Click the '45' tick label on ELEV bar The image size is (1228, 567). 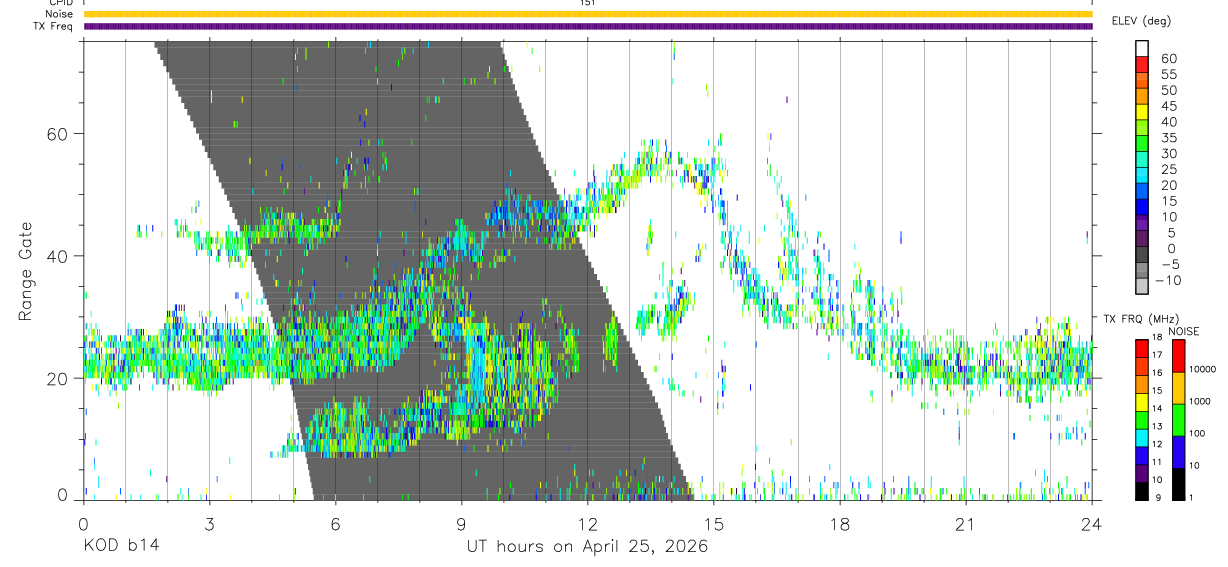click(1168, 107)
